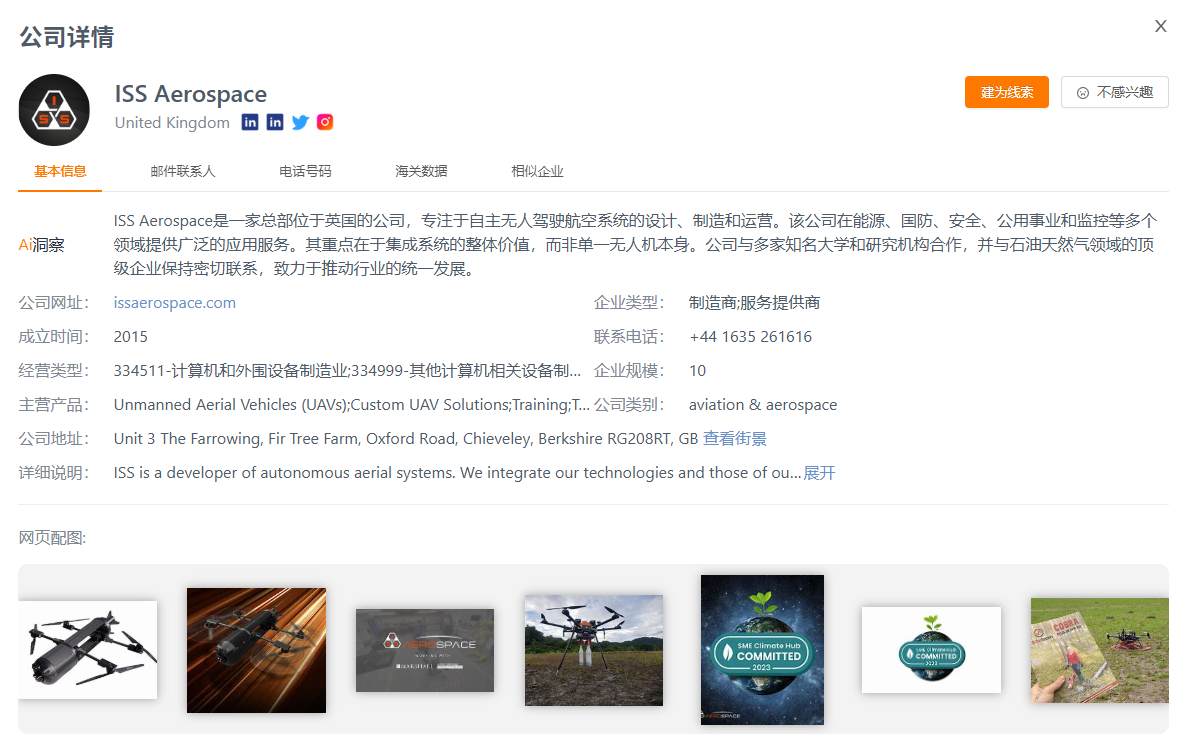Open the white-background drone thumbnail
The height and width of the screenshot is (737, 1189).
tap(87, 650)
